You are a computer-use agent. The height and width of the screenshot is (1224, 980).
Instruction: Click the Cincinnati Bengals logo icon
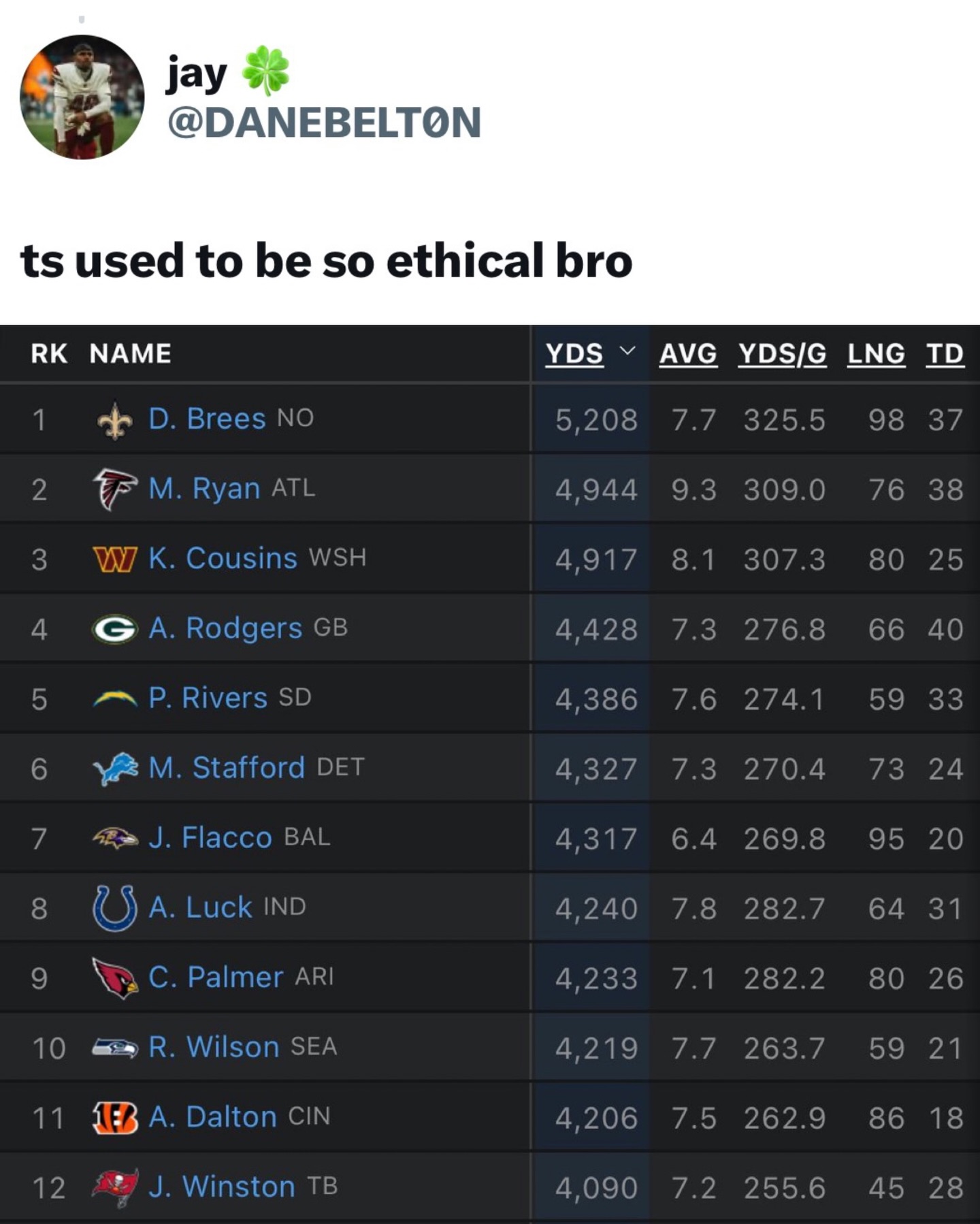click(114, 1118)
